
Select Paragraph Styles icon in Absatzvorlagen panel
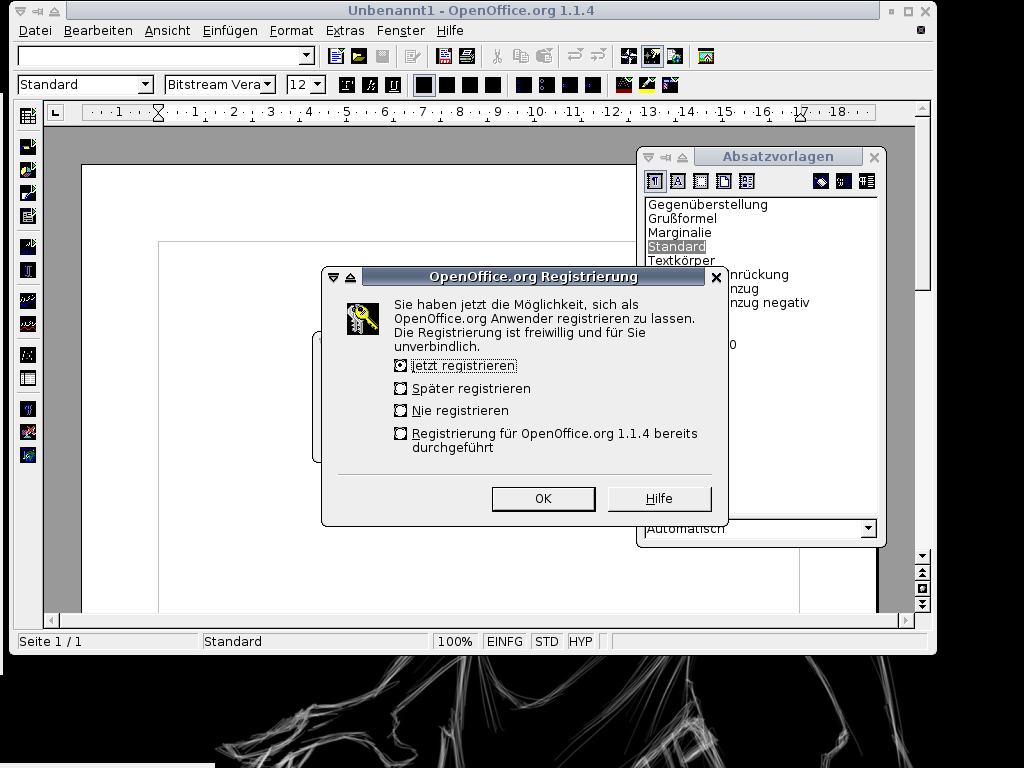pos(655,181)
